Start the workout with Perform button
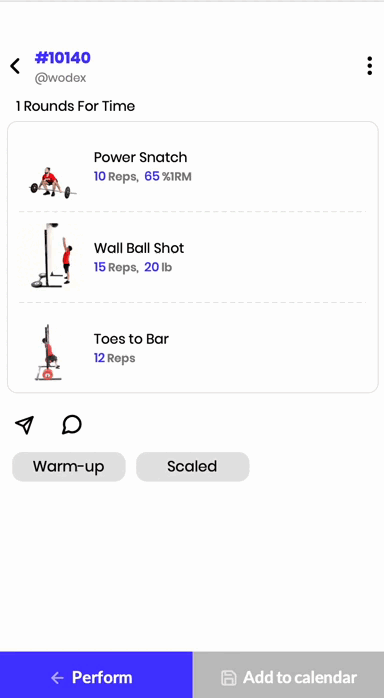The image size is (384, 698). pyautogui.click(x=96, y=675)
